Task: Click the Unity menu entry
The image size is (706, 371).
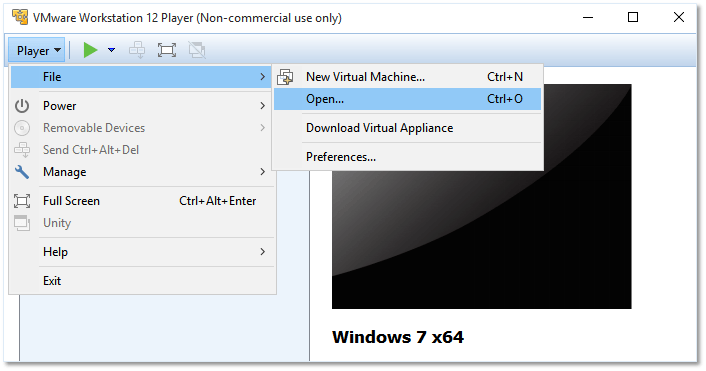Action: click(141, 223)
